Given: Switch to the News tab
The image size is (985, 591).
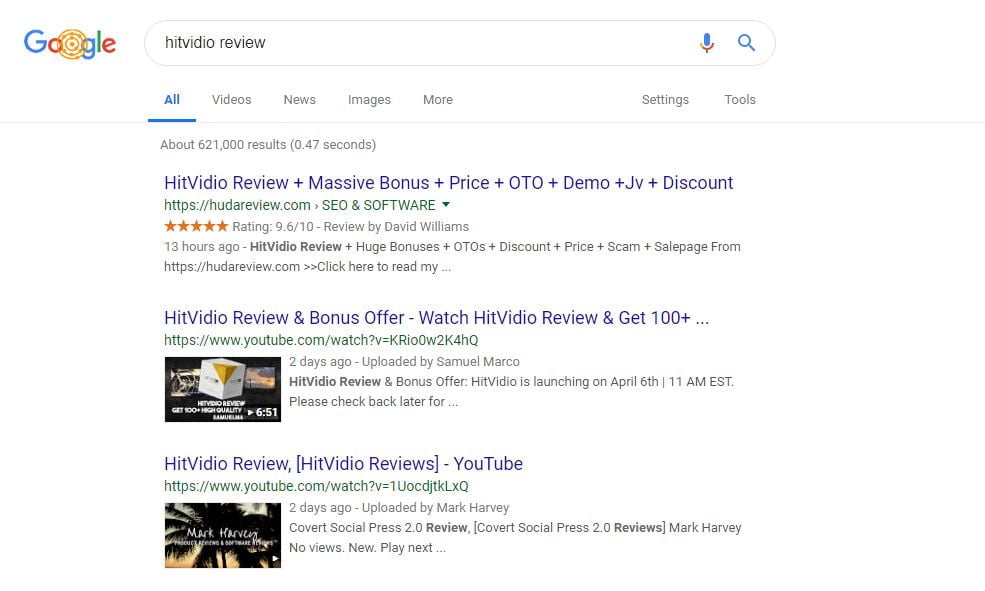Looking at the screenshot, I should tap(300, 100).
